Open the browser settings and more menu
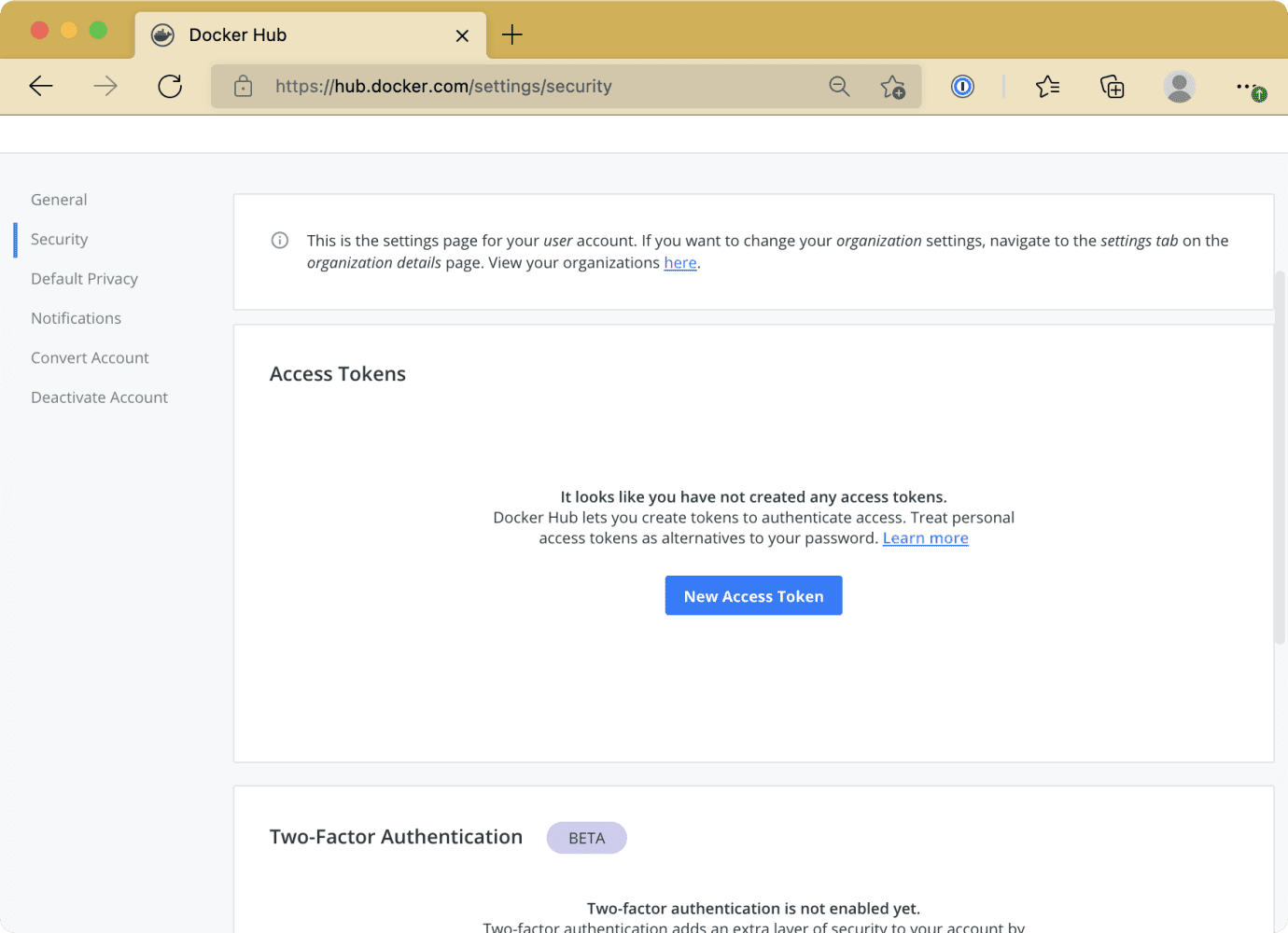1288x933 pixels. click(x=1250, y=88)
